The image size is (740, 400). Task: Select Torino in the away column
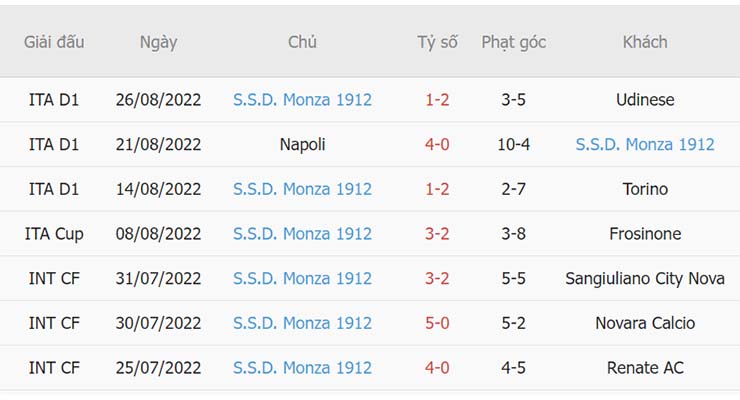click(645, 189)
